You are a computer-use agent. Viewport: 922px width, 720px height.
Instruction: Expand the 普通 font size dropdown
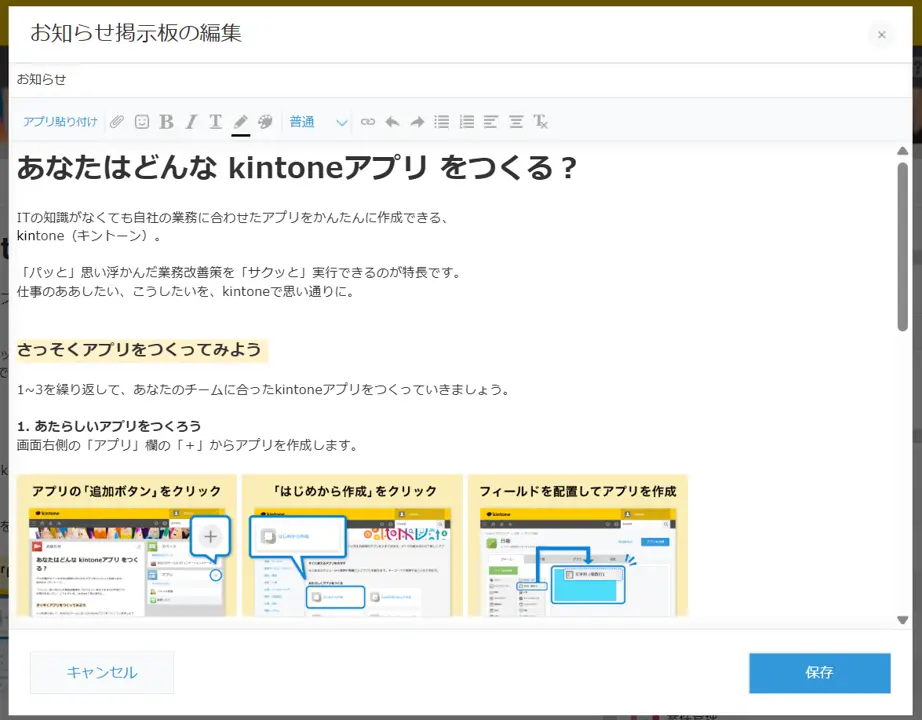tap(318, 122)
